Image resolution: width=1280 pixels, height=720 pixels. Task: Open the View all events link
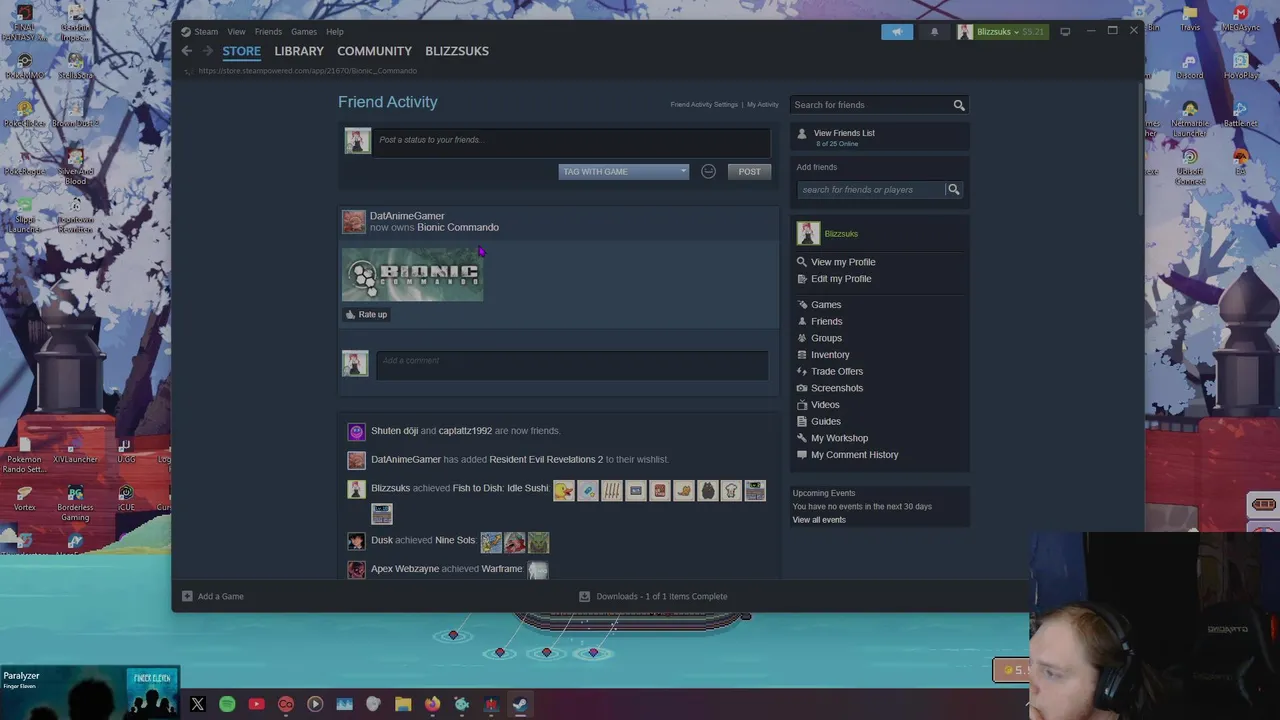coord(819,520)
